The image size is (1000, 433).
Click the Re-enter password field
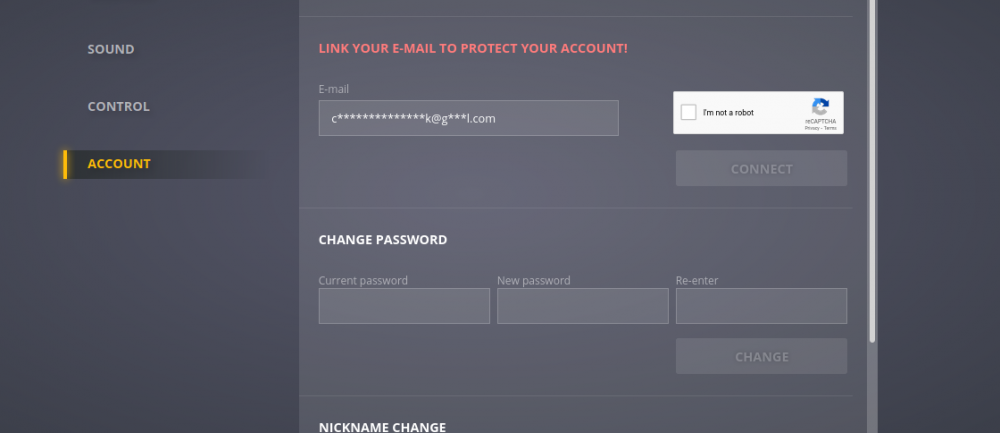(x=761, y=306)
